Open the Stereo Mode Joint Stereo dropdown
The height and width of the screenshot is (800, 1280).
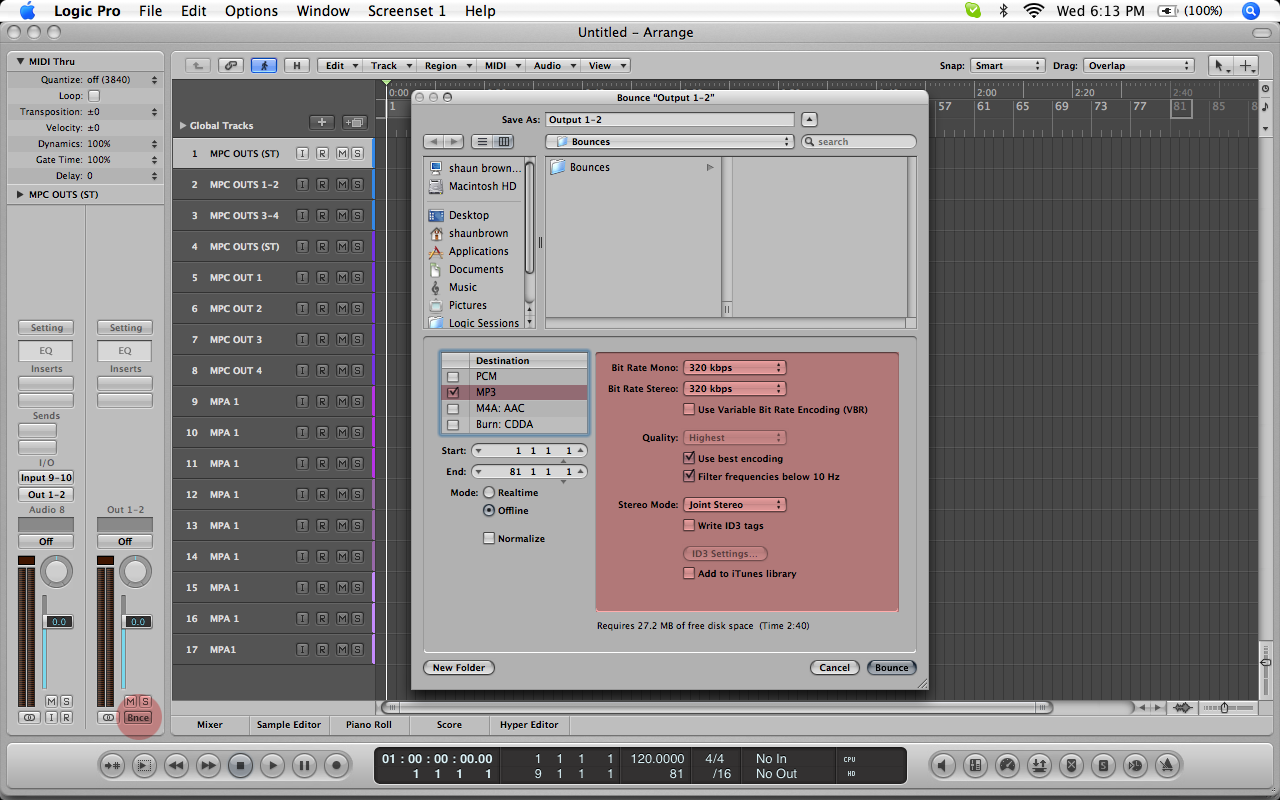(734, 505)
